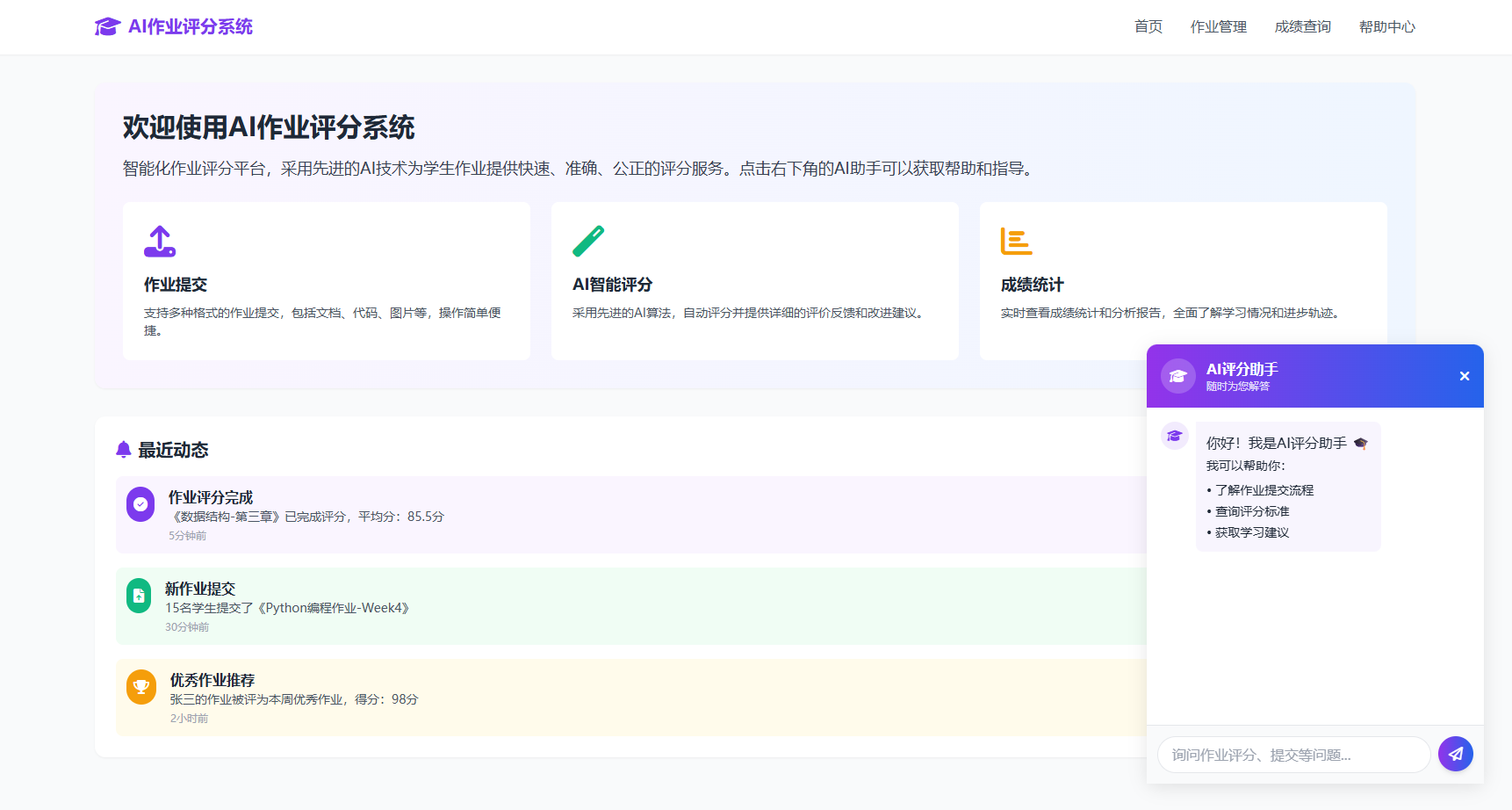Open 成绩查询 menu item

pos(1303,27)
